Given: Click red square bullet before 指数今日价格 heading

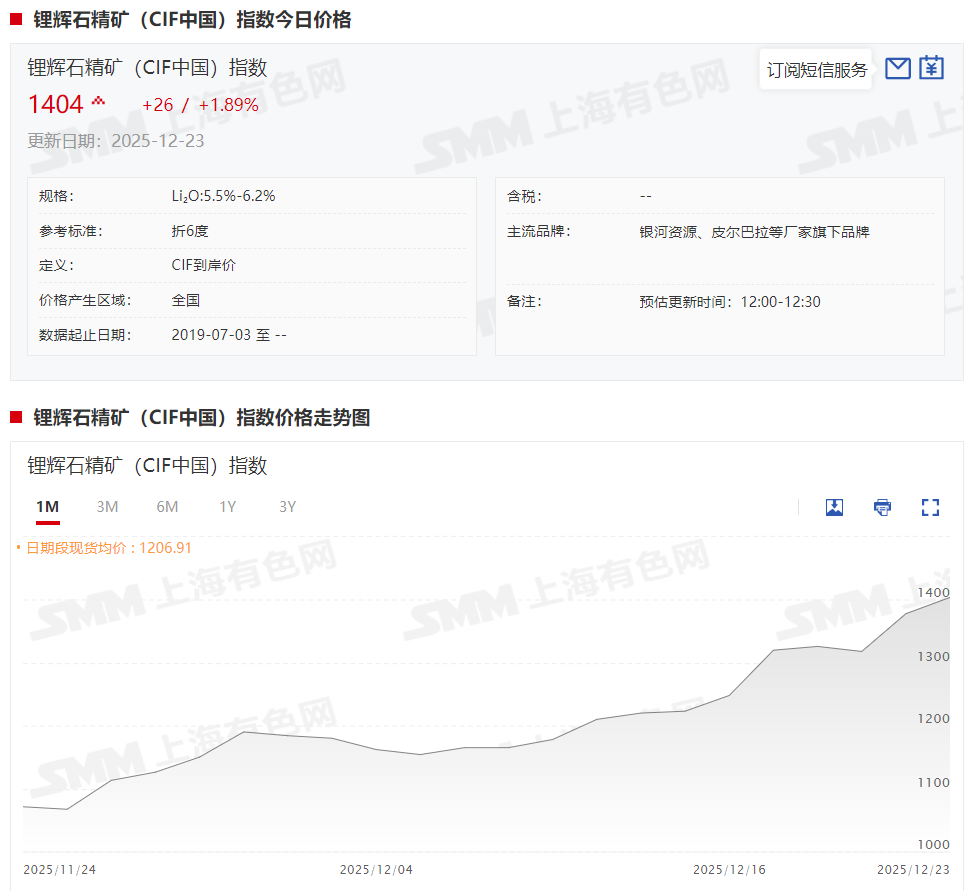Looking at the screenshot, I should 16,19.
